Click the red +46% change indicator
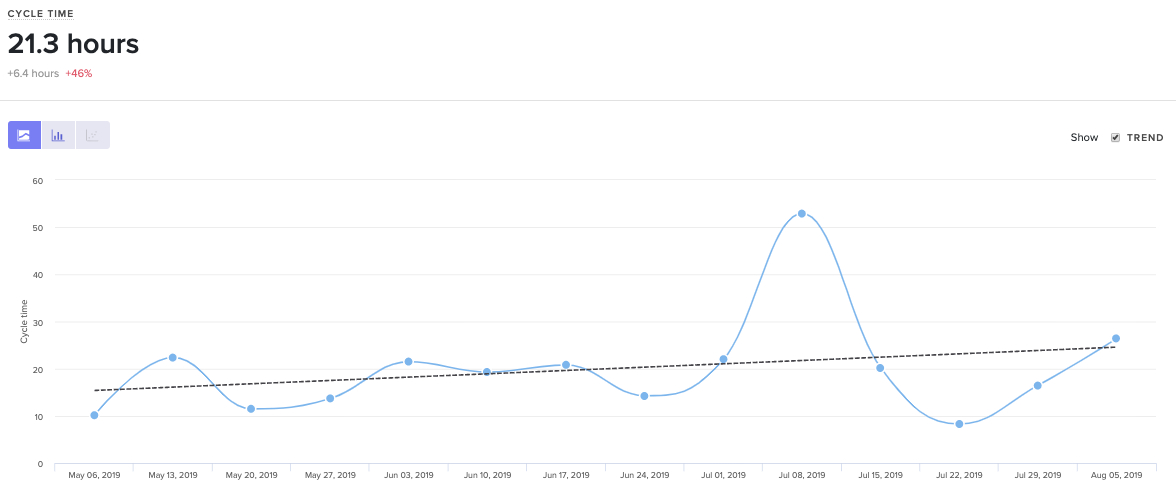The width and height of the screenshot is (1176, 501). (79, 73)
